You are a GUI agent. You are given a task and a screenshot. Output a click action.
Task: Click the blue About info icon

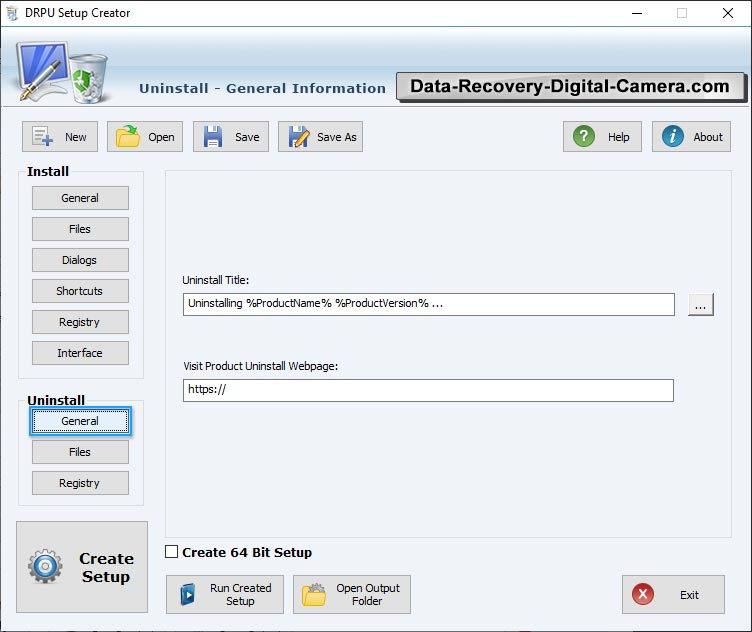672,137
